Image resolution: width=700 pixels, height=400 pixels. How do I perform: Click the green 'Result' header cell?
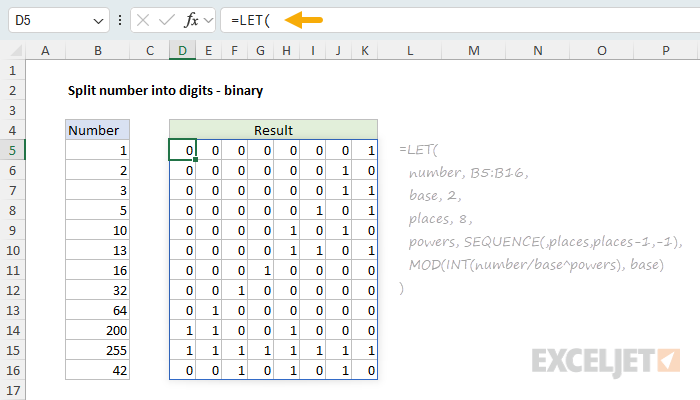tap(273, 130)
